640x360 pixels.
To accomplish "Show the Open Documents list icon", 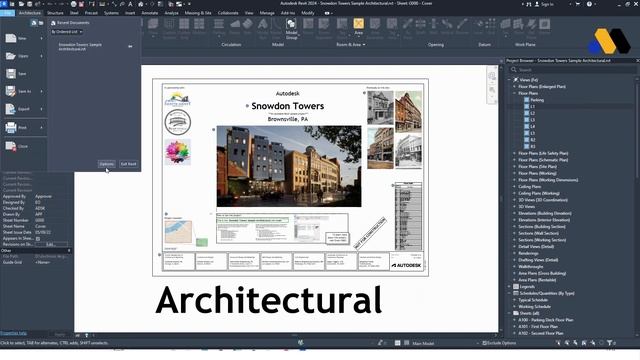I will (41, 23).
